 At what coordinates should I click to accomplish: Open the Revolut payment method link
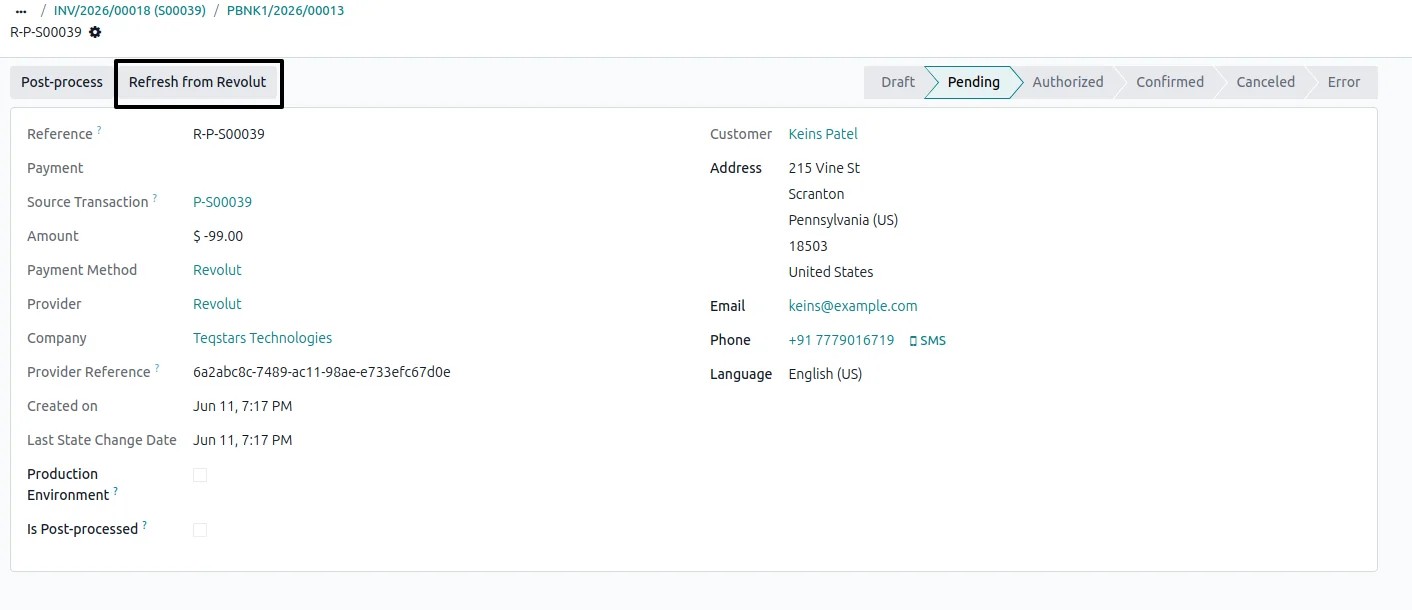(217, 270)
